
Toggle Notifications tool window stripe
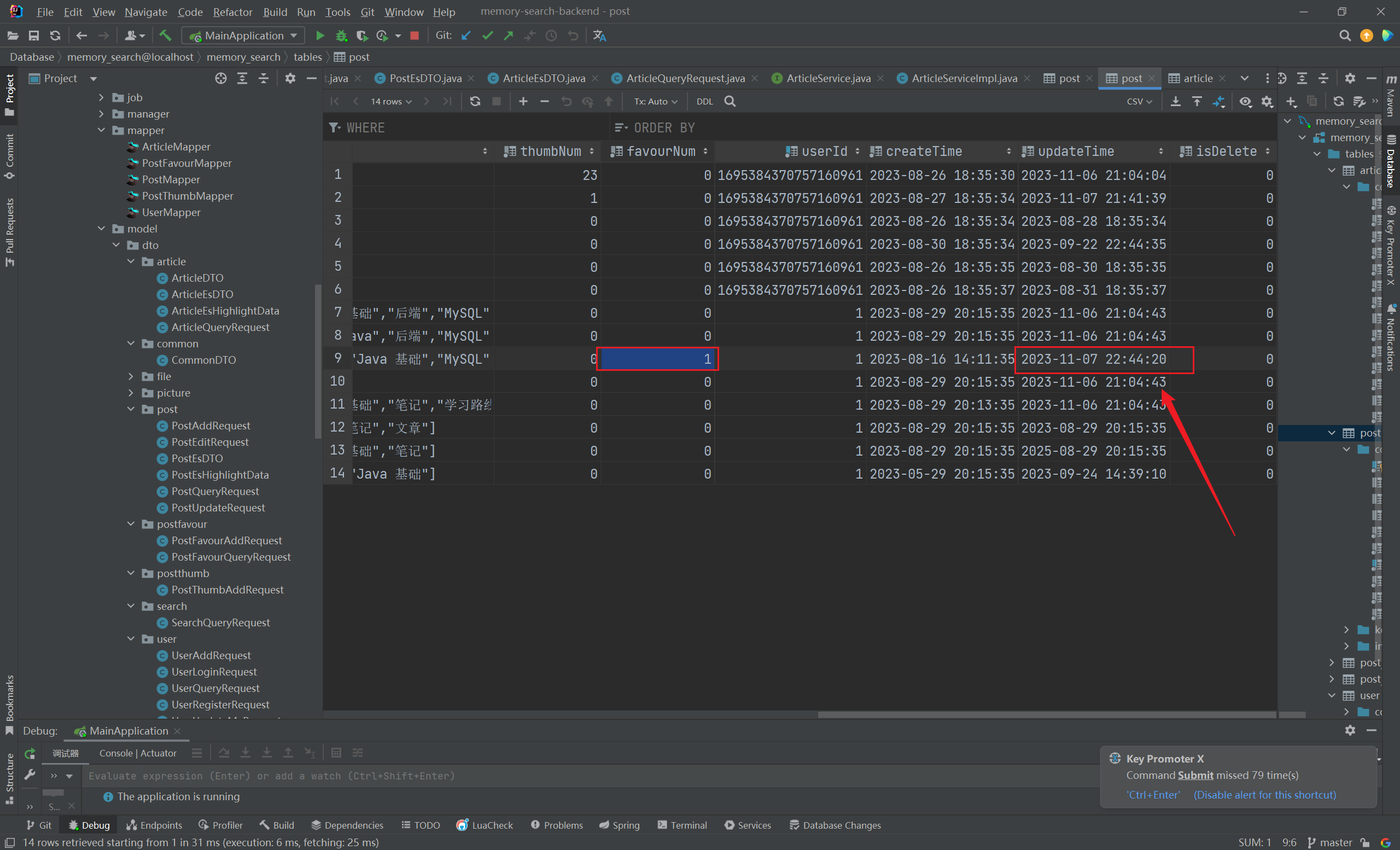click(1390, 337)
